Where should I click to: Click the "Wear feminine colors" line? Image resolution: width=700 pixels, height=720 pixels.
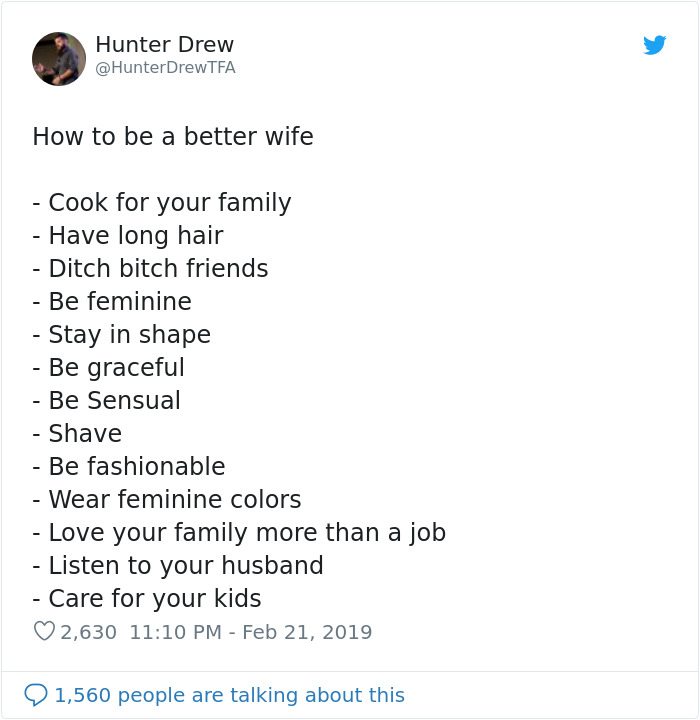click(x=167, y=500)
